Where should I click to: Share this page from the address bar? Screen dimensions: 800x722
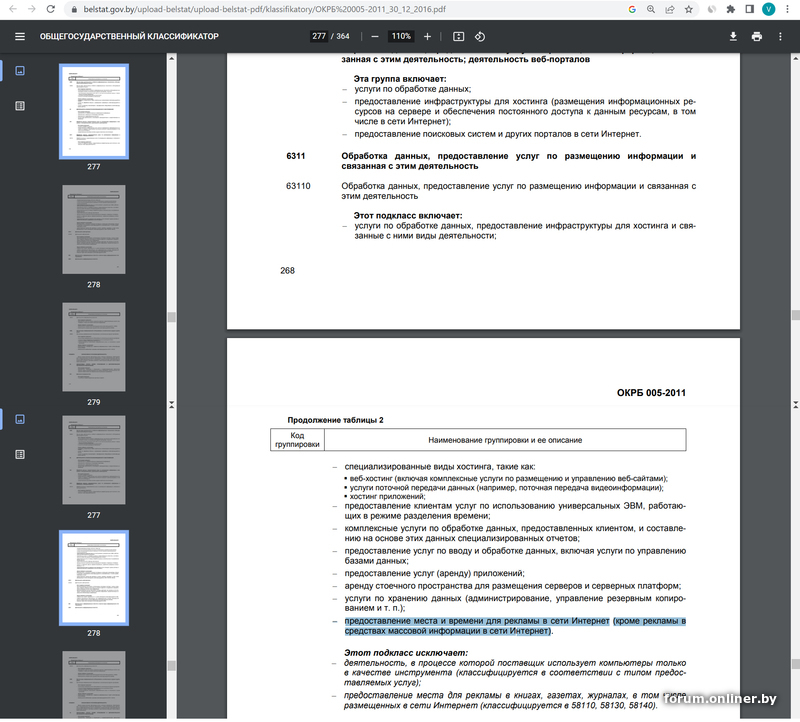670,9
